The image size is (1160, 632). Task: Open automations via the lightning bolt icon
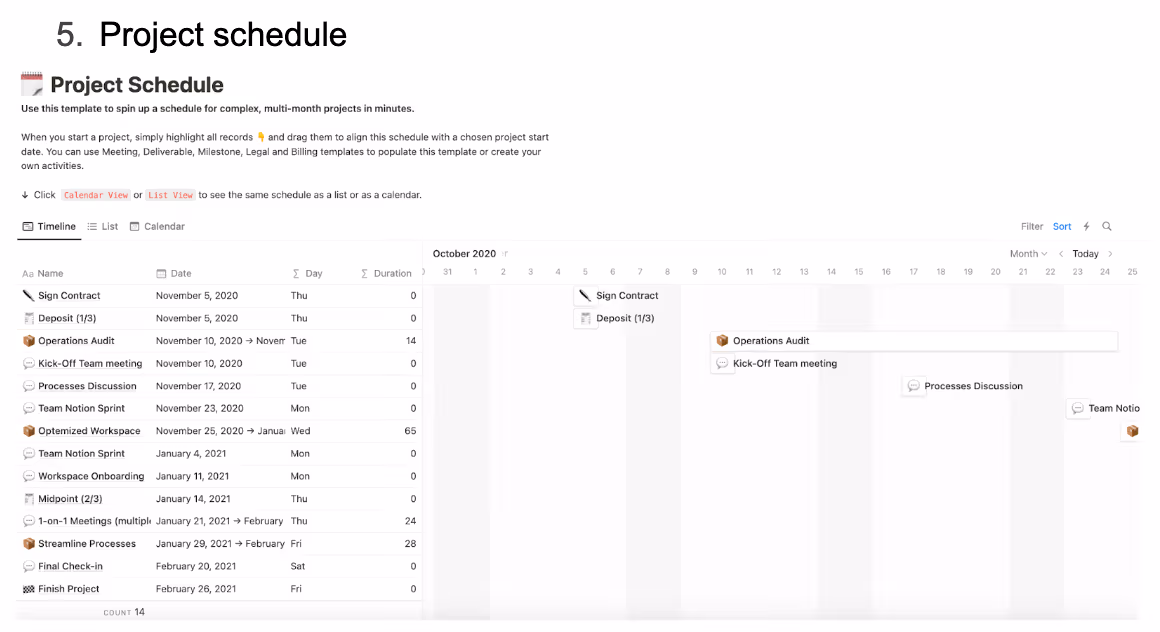pyautogui.click(x=1086, y=226)
